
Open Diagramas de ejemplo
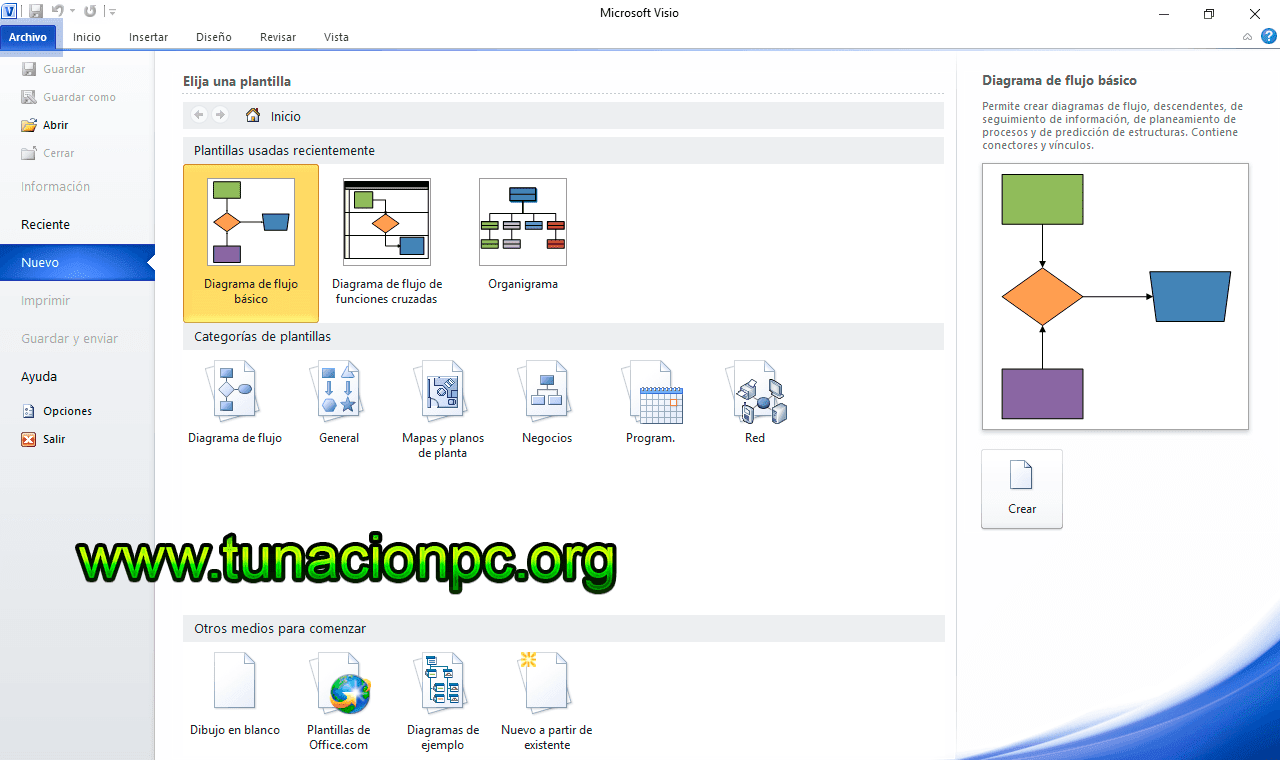(443, 701)
